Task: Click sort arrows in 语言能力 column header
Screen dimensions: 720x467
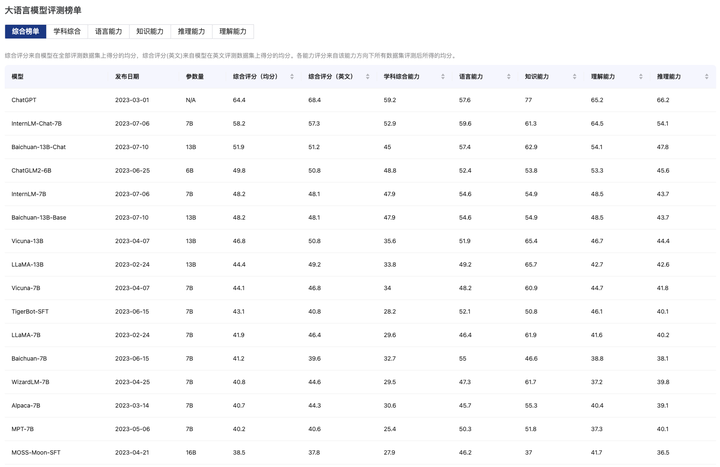Action: (x=508, y=77)
